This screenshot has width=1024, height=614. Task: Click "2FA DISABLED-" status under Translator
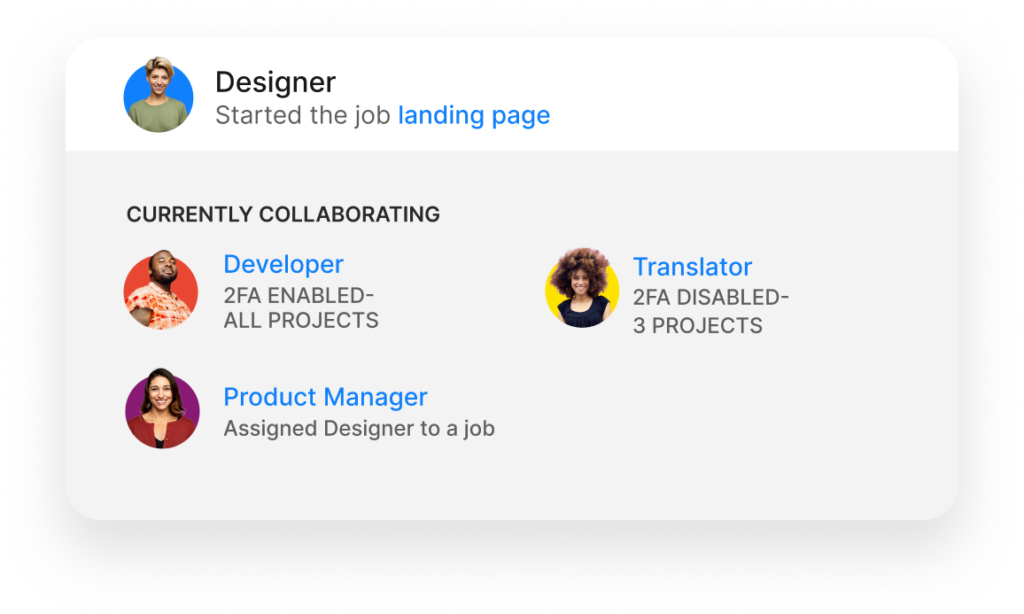point(711,298)
